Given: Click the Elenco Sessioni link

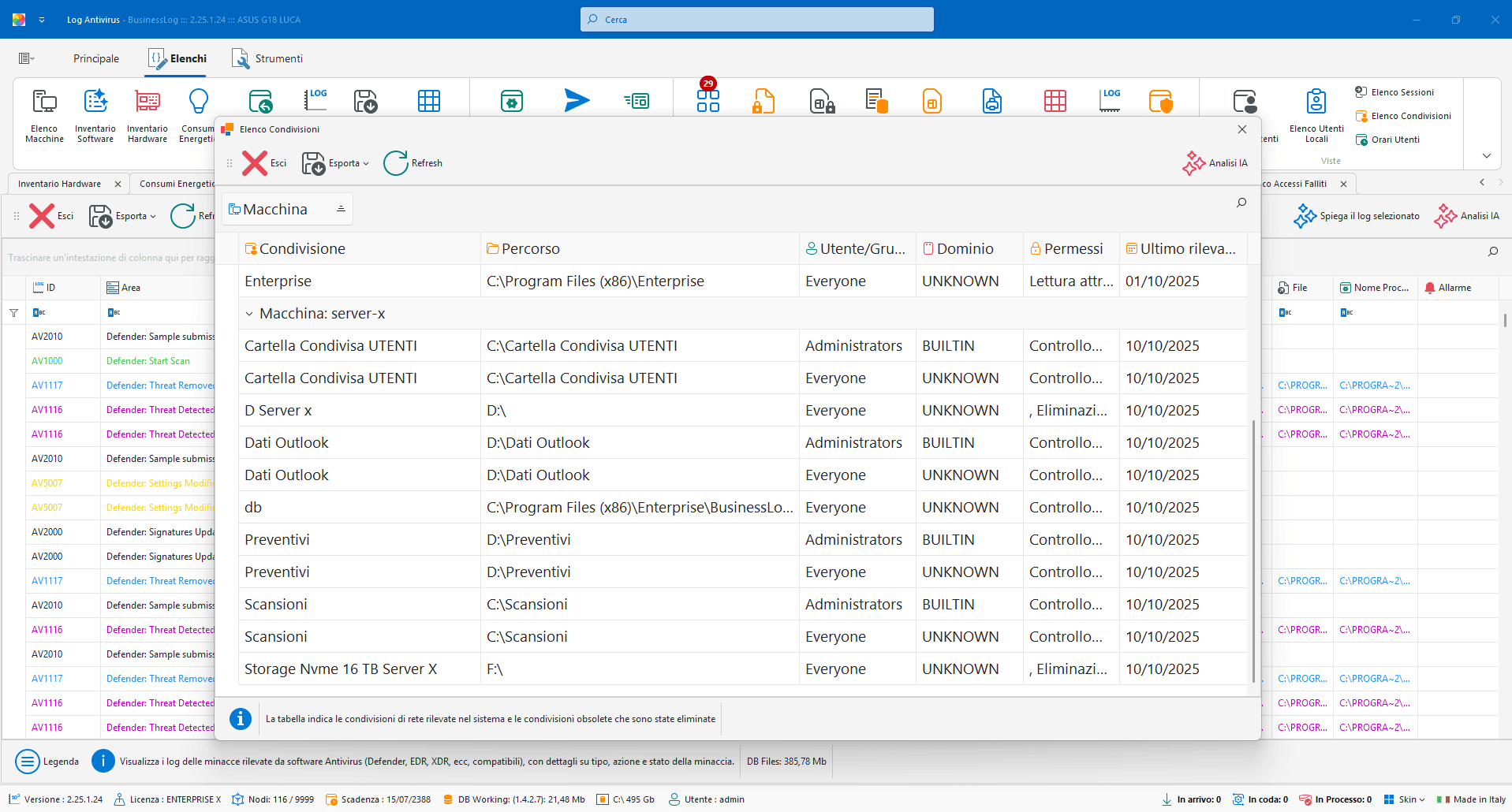Looking at the screenshot, I should pos(1402,92).
